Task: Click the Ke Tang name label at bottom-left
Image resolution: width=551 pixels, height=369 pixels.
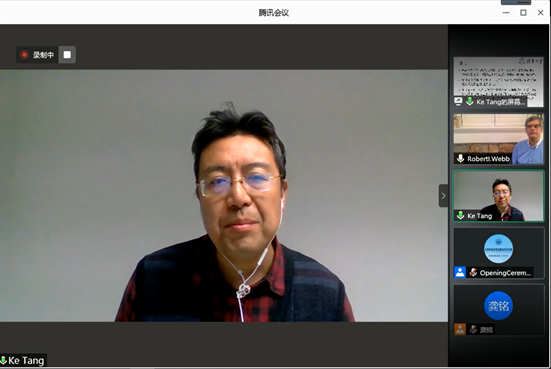Action: coord(26,361)
